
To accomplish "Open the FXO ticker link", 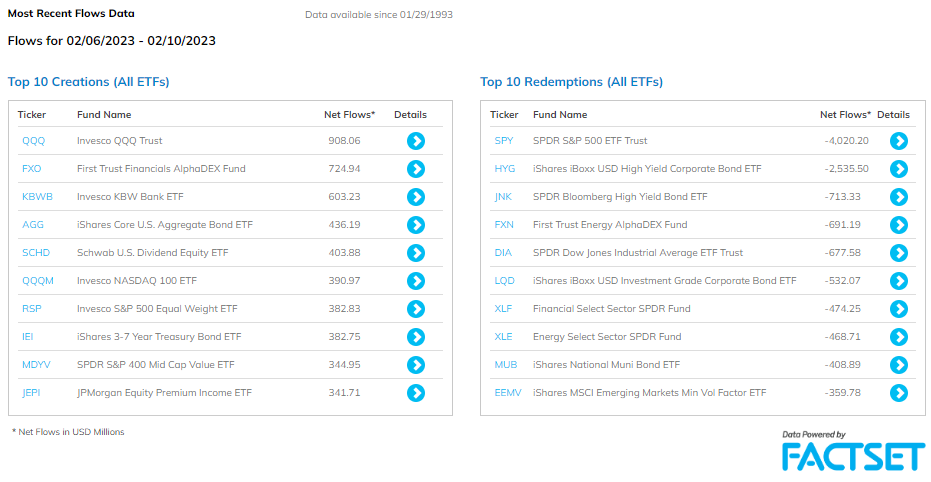I will click(x=31, y=169).
